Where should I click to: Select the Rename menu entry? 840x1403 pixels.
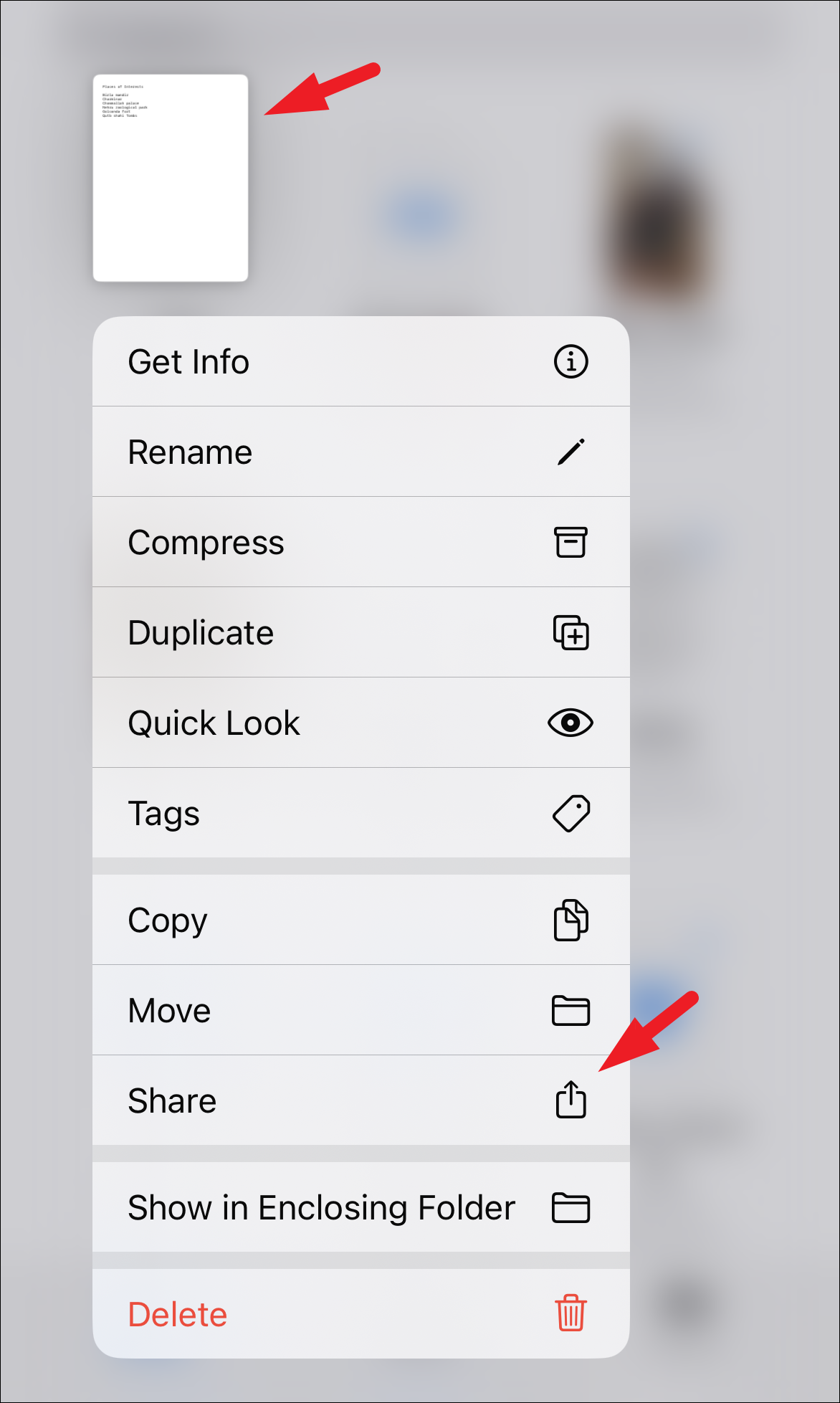190,452
